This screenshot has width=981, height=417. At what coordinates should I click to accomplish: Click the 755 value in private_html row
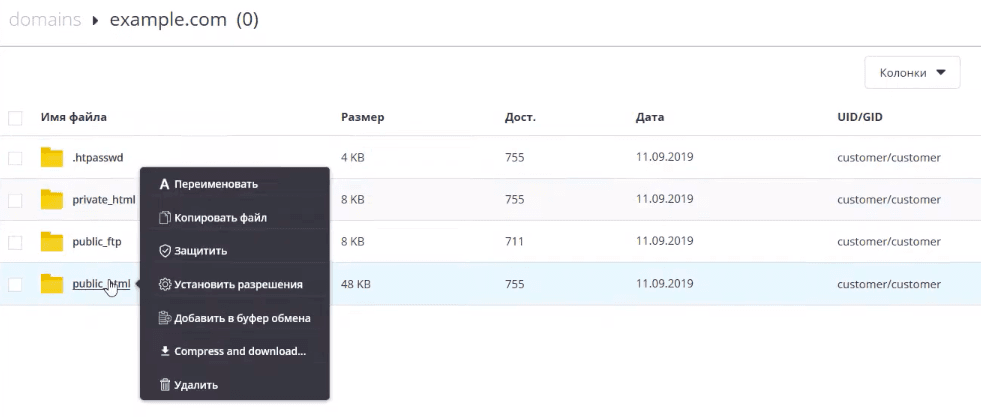[514, 199]
